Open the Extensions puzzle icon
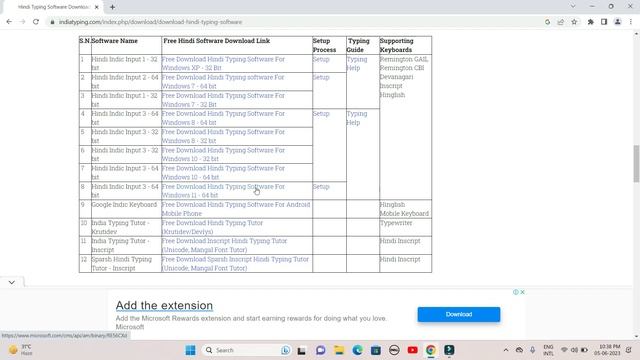 tap(591, 22)
